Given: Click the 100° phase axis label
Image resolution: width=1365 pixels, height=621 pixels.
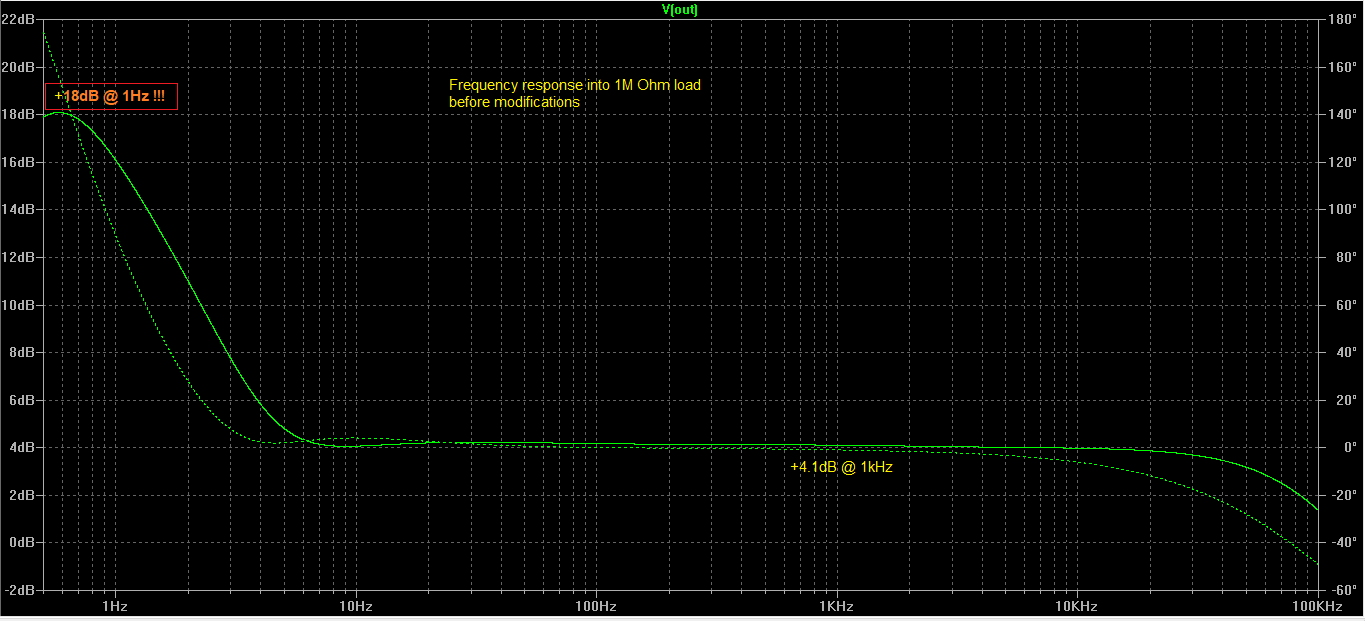Looking at the screenshot, I should [x=1344, y=209].
